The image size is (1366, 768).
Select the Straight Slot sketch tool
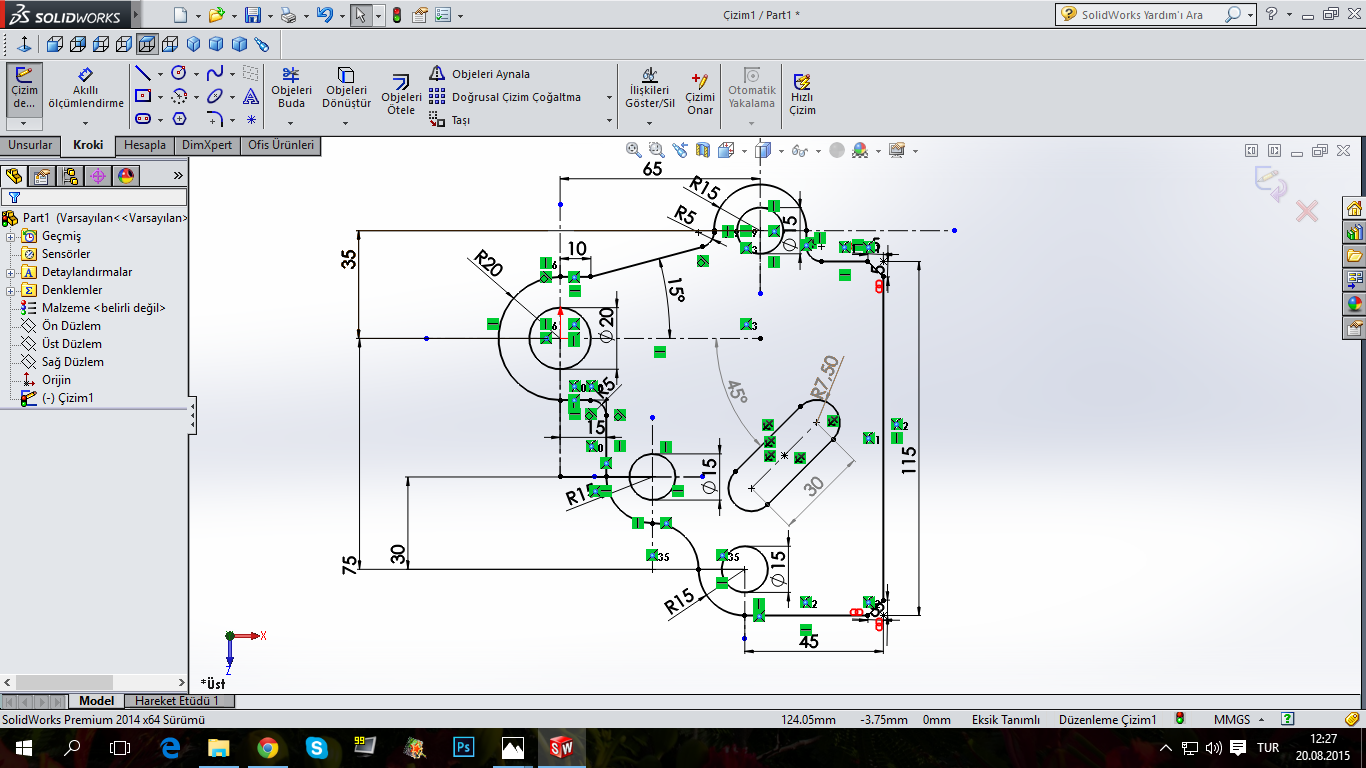(x=143, y=119)
